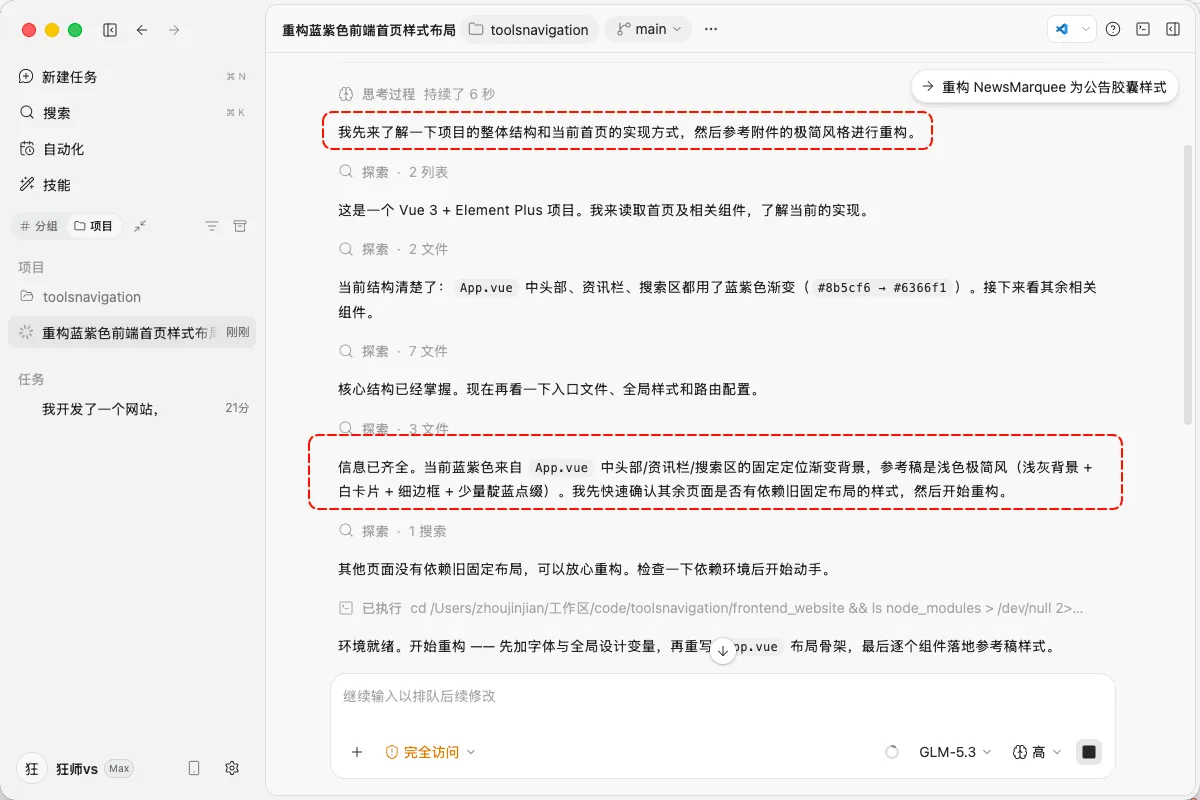
Task: Switch to the 分组 grouping tab
Action: pos(40,226)
